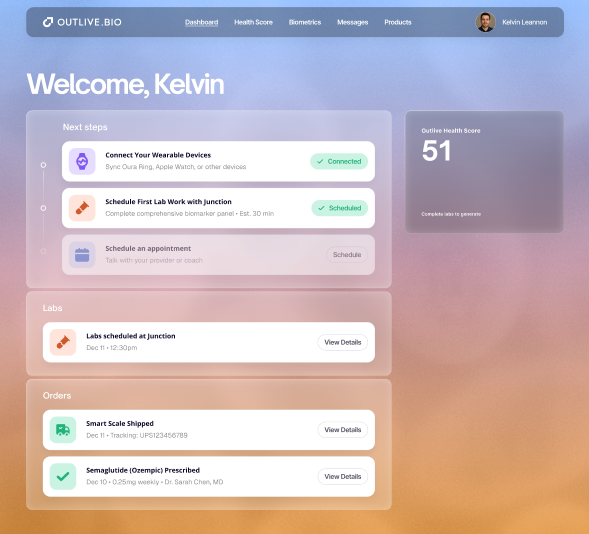The height and width of the screenshot is (534, 589).
Task: Click 'Schedule an appointment' title
Action: tap(148, 249)
